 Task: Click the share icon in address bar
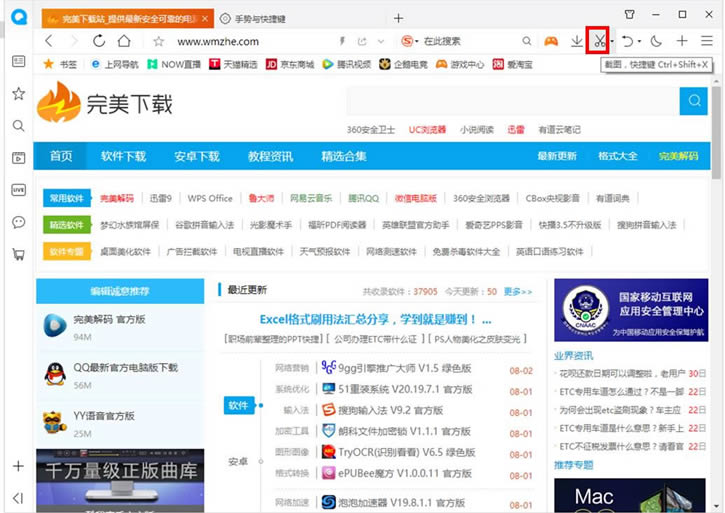tap(362, 42)
